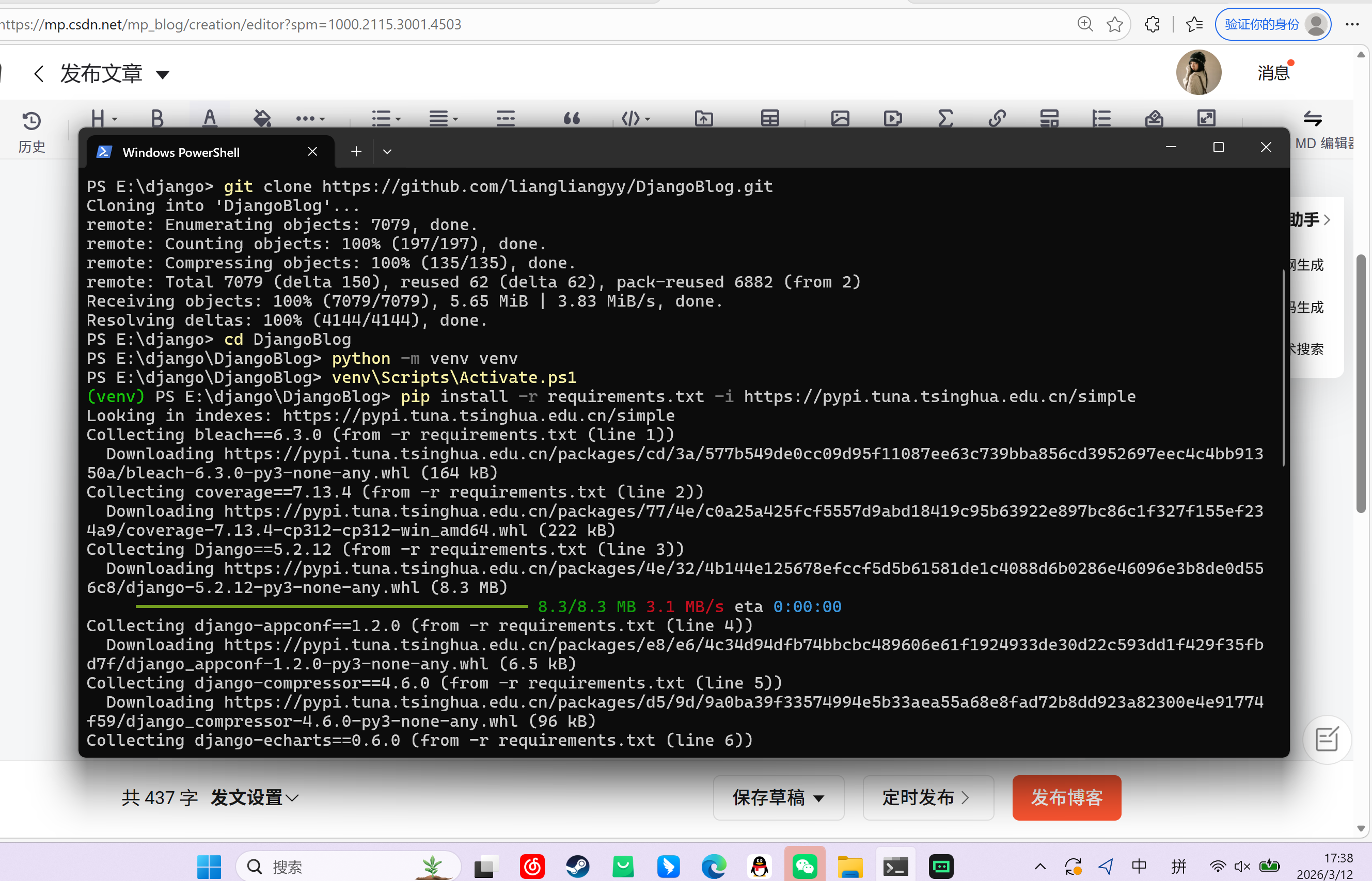Click the 保存草稿 button
This screenshot has width=1372, height=881.
pyautogui.click(x=779, y=797)
